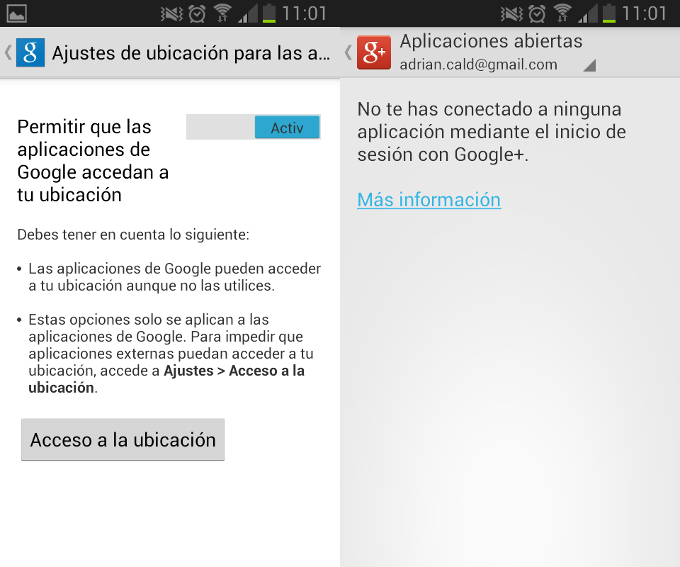The height and width of the screenshot is (567, 680).
Task: Tap the Wi-Fi icon in left status bar
Action: pyautogui.click(x=222, y=13)
